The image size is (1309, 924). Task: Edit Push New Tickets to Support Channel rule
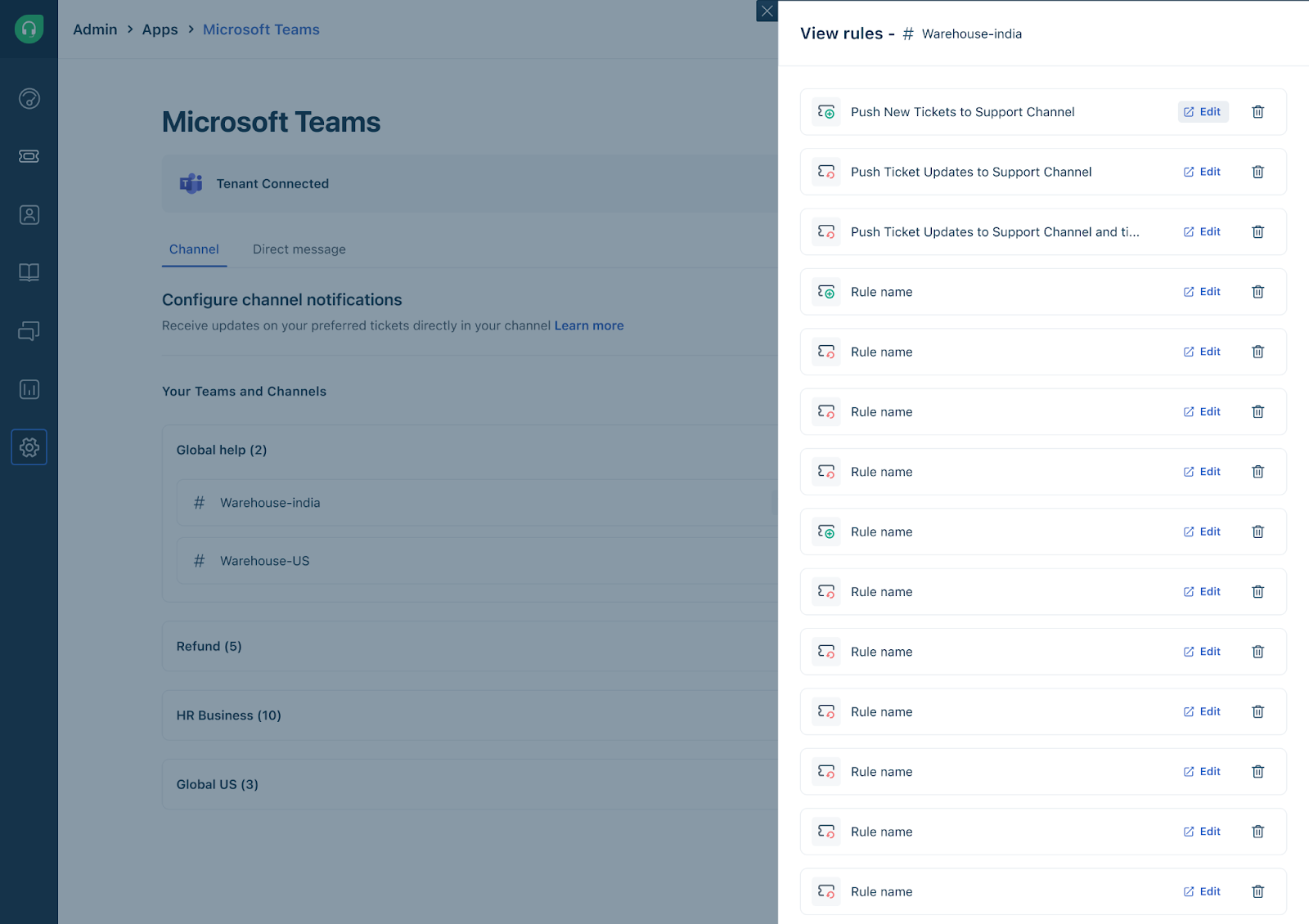point(1203,112)
